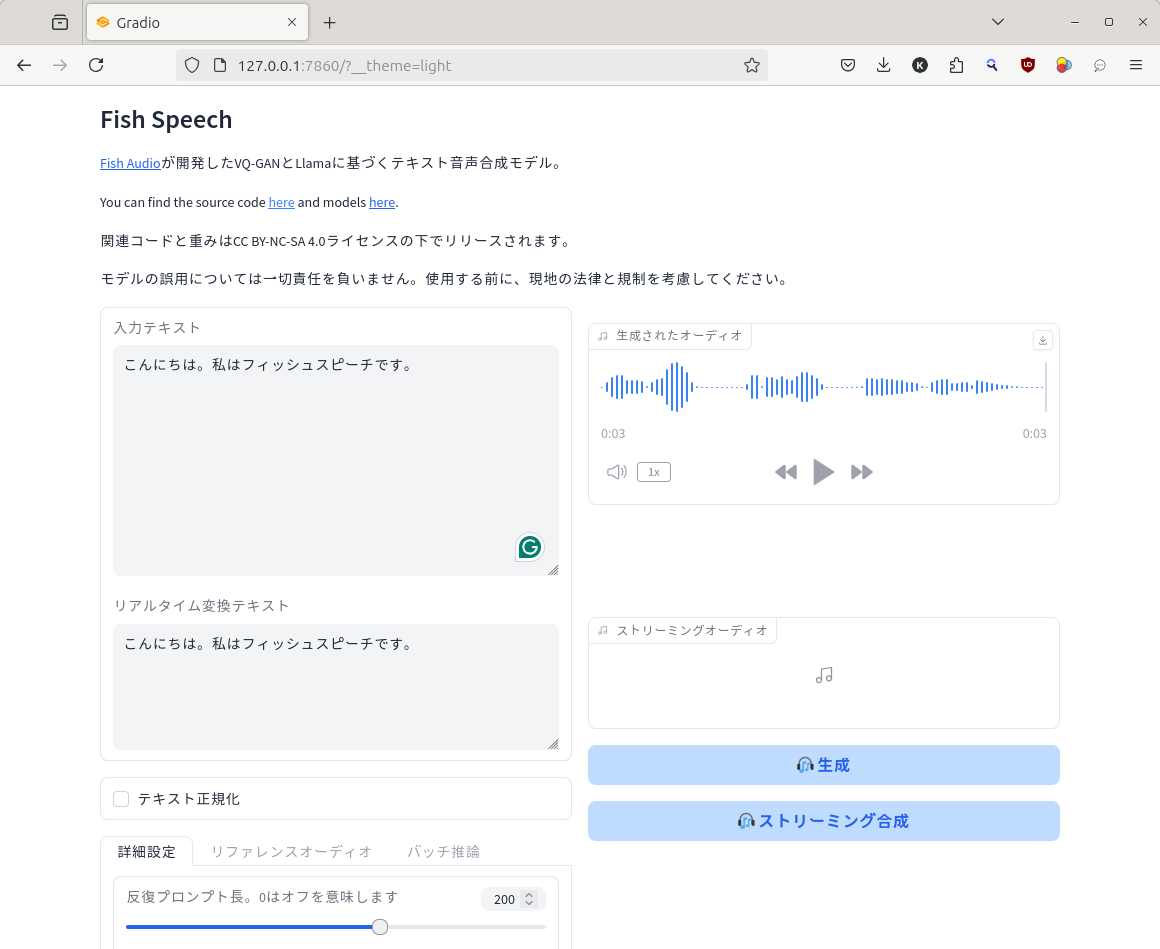The width and height of the screenshot is (1160, 949).
Task: Select the 詳細設定 tab
Action: pos(146,851)
